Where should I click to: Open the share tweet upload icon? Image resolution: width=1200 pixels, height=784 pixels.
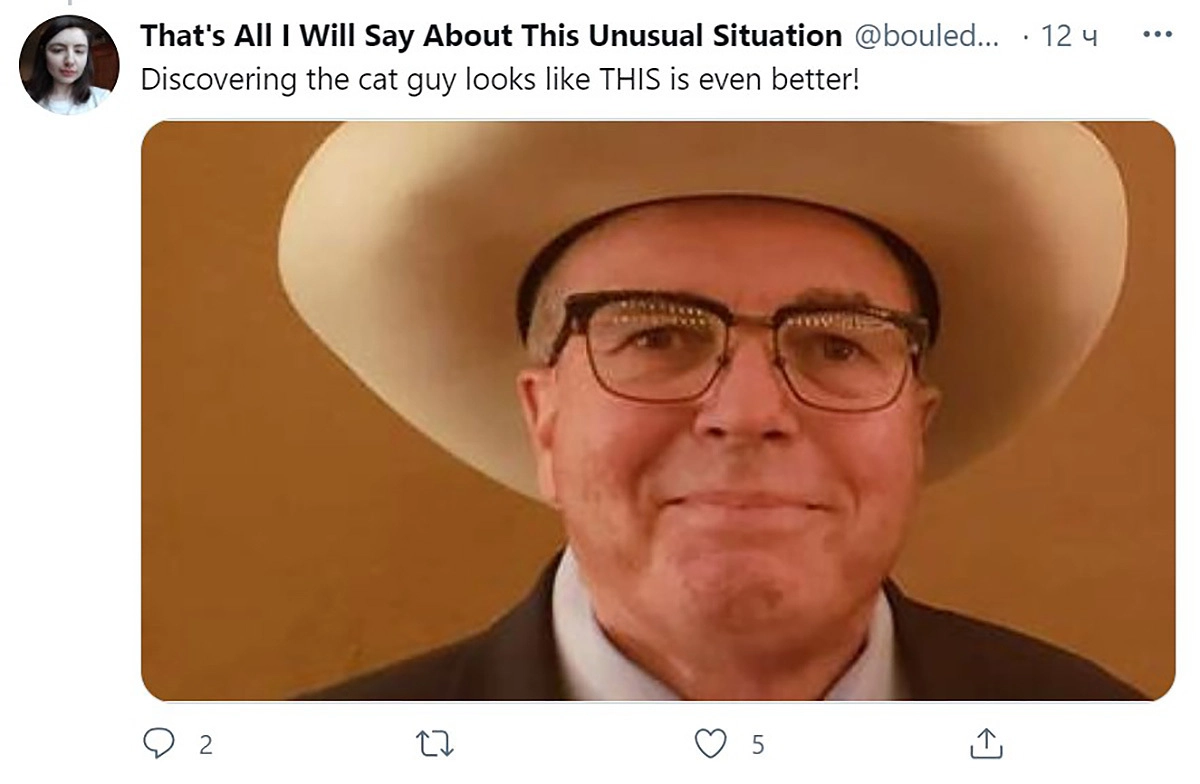tap(986, 743)
